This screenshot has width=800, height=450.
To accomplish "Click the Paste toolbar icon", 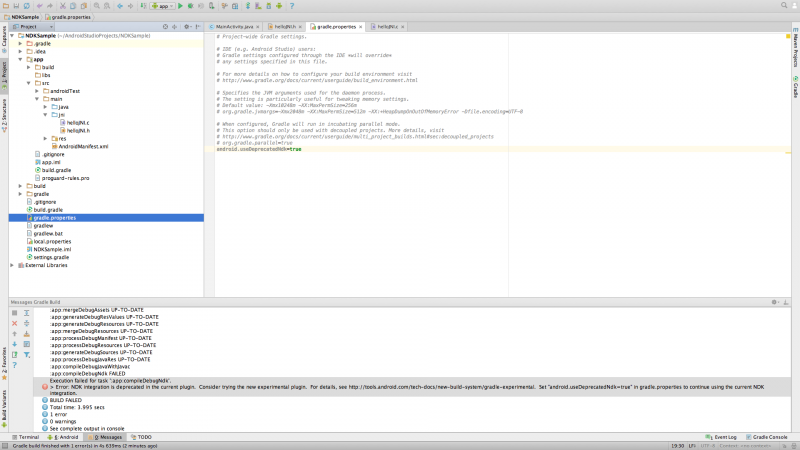I will click(84, 6).
